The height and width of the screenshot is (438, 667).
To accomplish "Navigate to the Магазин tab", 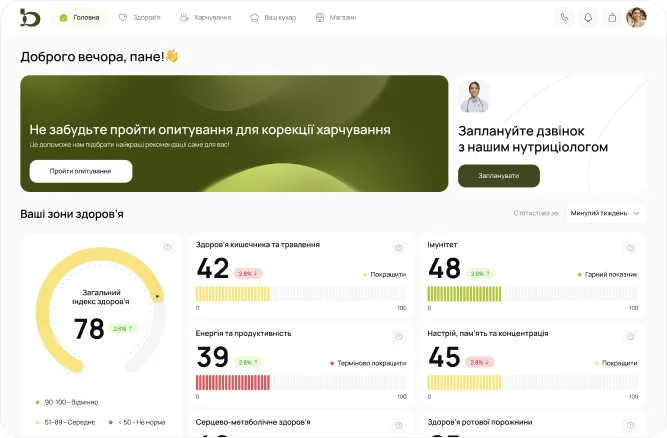I will tap(335, 17).
